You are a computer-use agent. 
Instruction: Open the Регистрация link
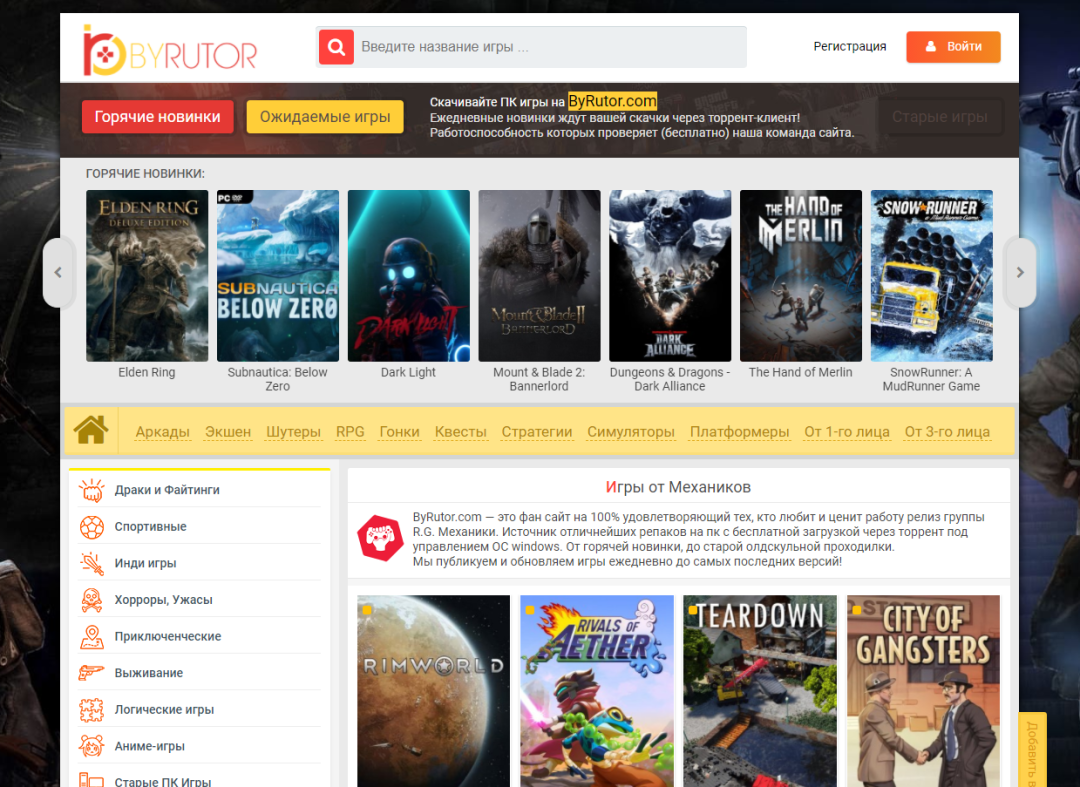click(x=849, y=46)
